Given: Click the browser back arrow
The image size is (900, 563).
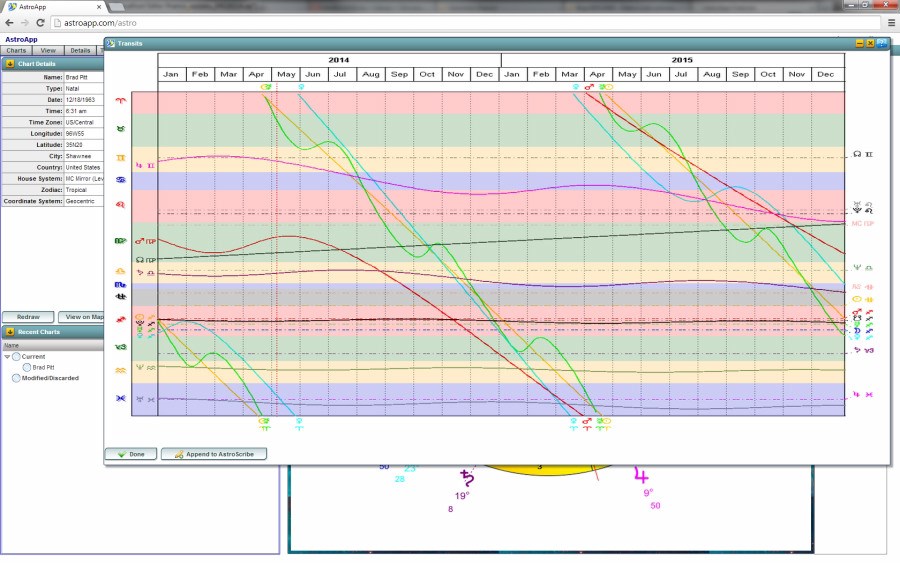Looking at the screenshot, I should (9, 22).
